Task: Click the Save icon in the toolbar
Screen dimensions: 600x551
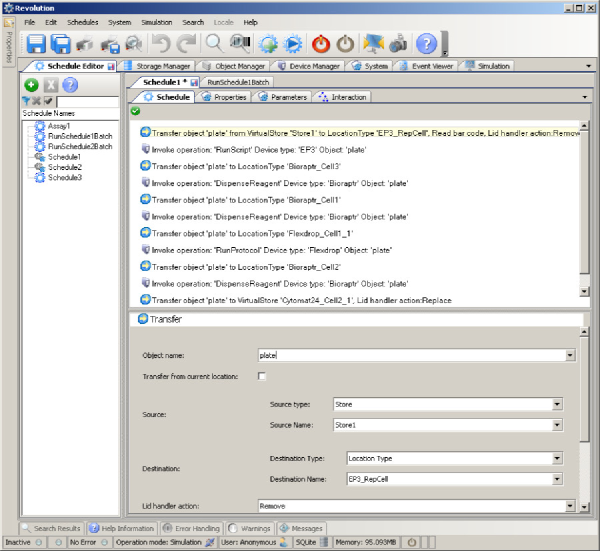Action: point(36,44)
